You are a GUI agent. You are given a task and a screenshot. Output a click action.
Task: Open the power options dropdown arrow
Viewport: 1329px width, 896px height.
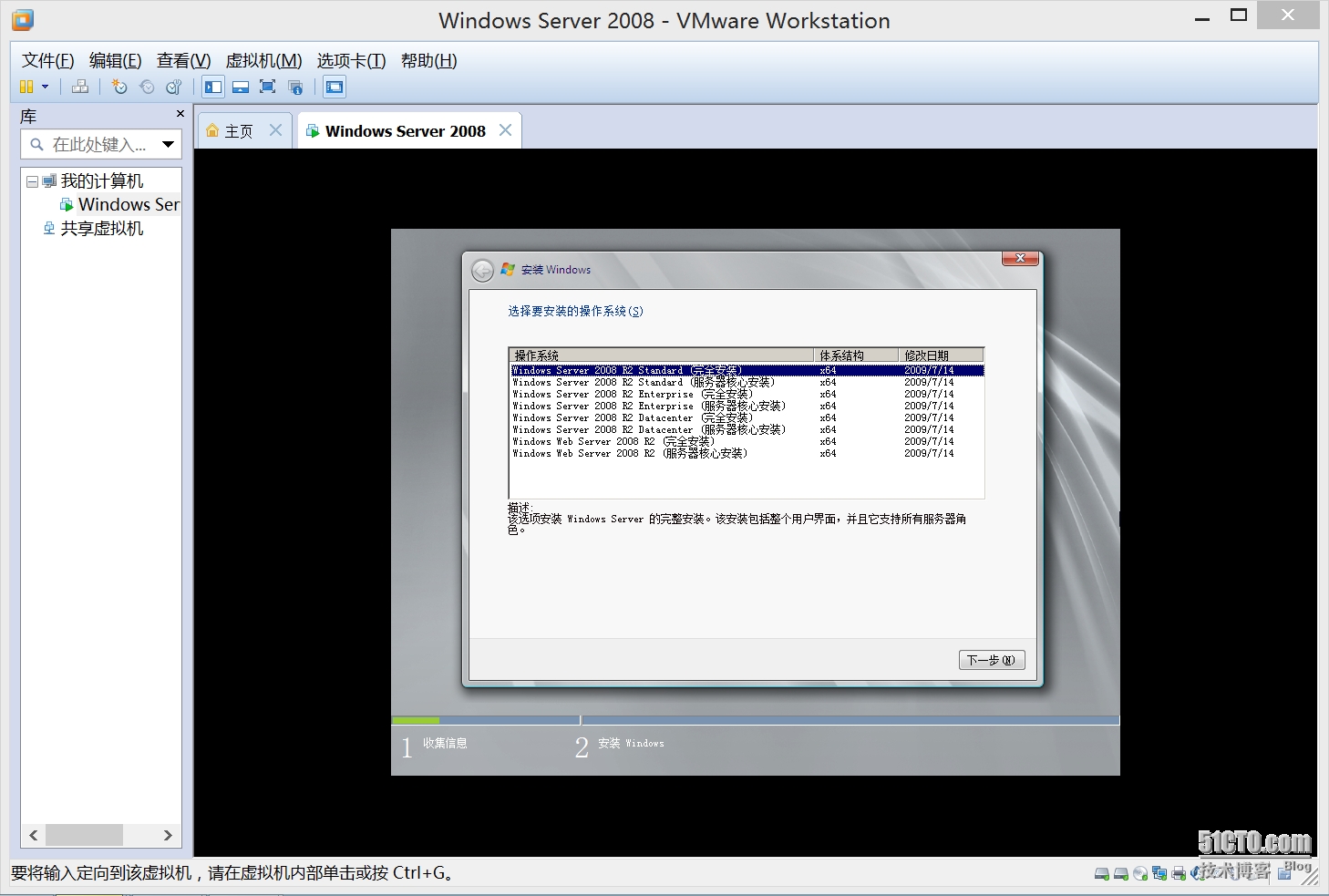point(45,87)
